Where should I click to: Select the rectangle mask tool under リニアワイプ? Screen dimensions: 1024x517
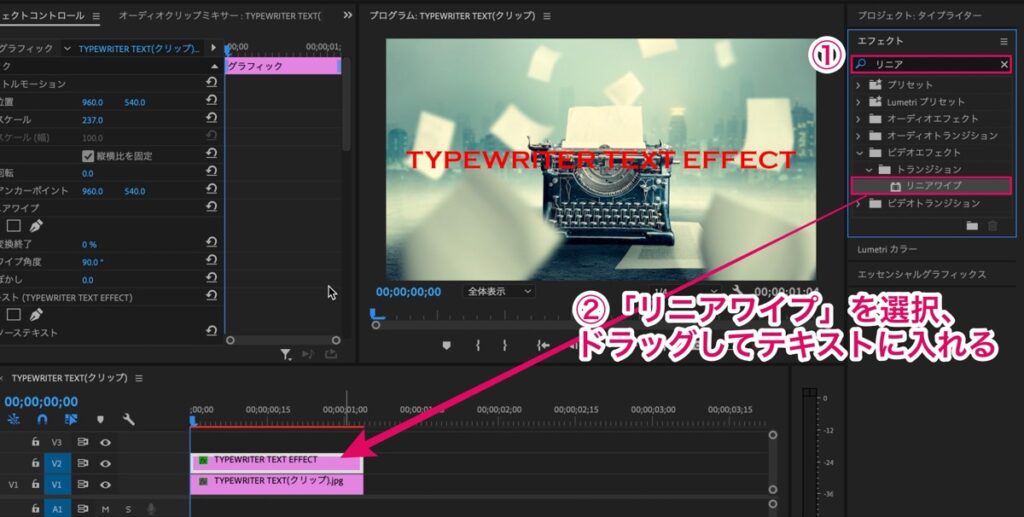pyautogui.click(x=14, y=226)
